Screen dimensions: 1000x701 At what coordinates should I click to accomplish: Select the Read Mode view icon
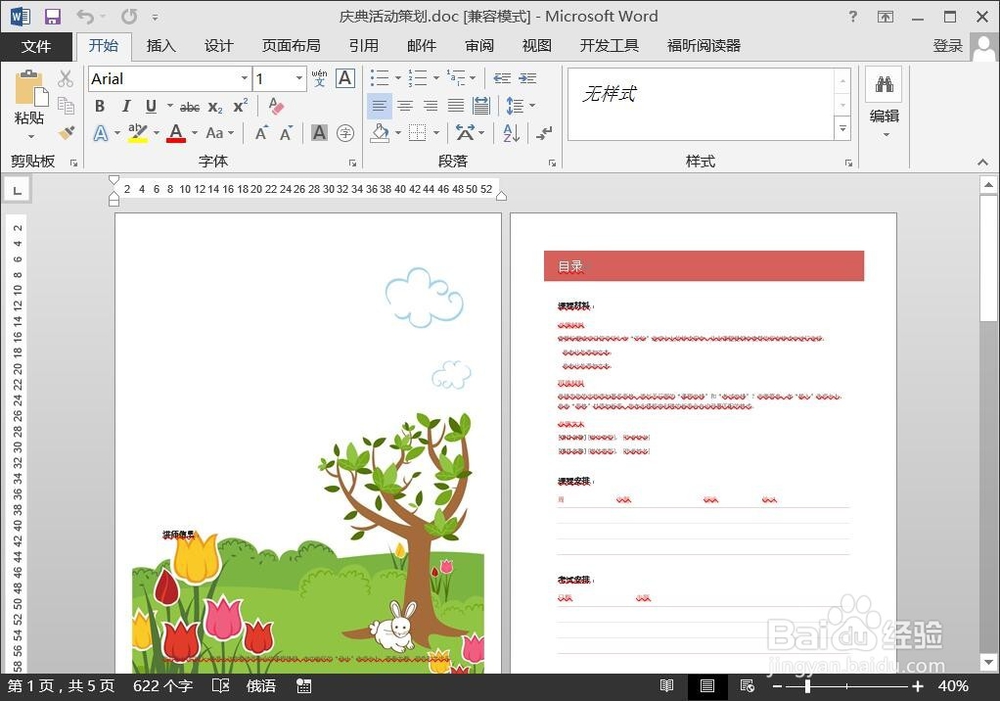pos(667,686)
